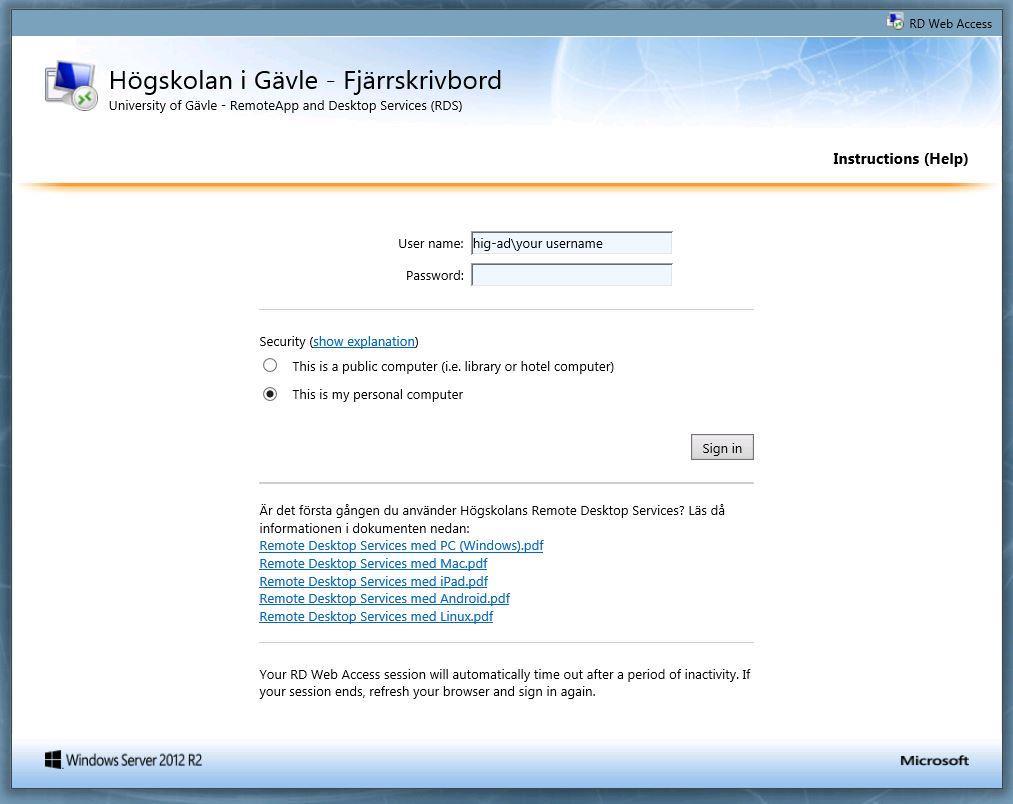Viewport: 1013px width, 804px height.
Task: Click the Microsoft logo in footer
Action: pyautogui.click(x=934, y=761)
